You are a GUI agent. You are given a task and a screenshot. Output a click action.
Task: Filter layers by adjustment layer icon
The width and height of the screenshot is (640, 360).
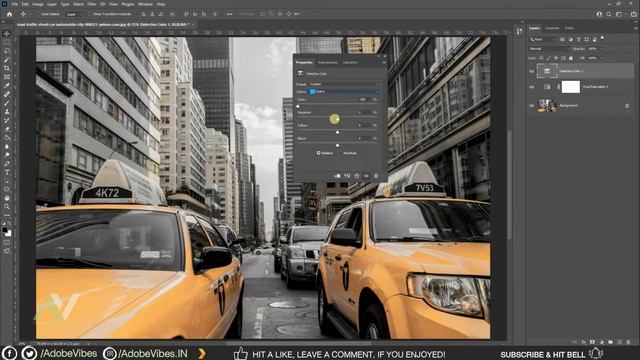[570, 39]
